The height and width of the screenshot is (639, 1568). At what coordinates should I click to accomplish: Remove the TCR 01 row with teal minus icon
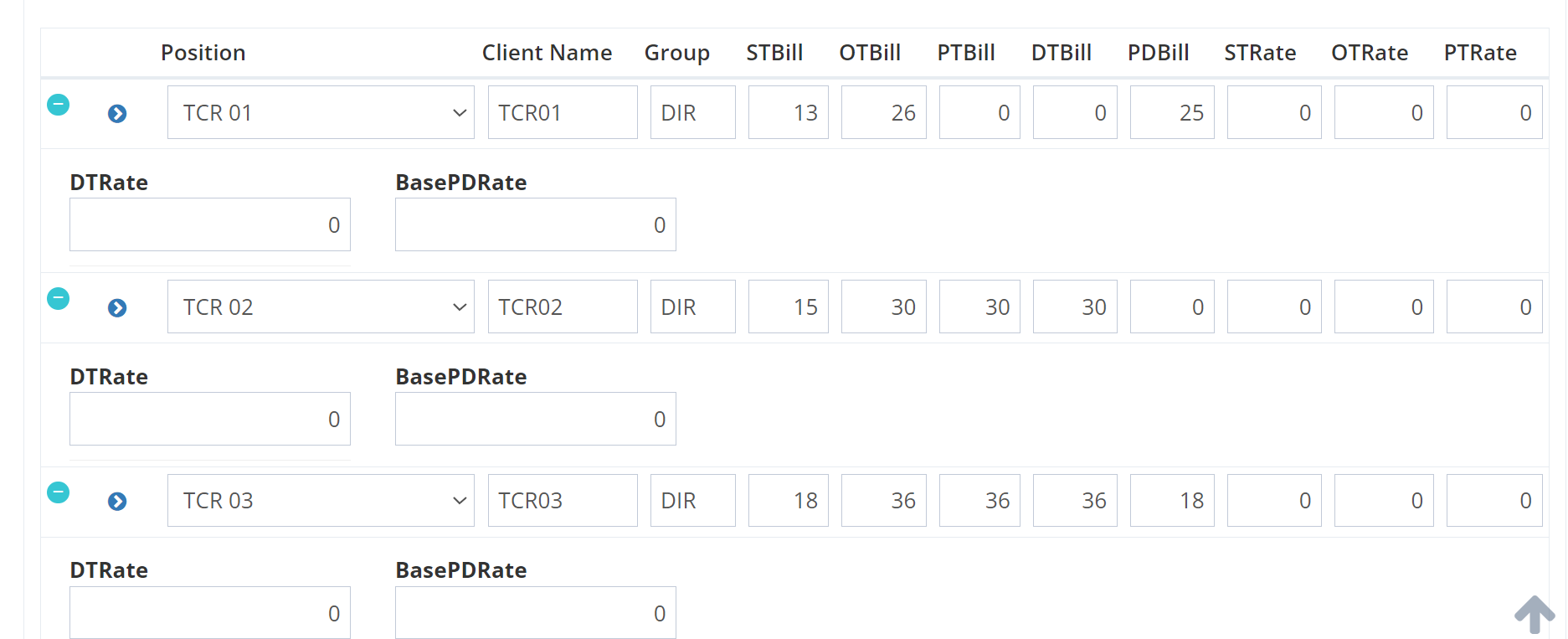click(58, 105)
